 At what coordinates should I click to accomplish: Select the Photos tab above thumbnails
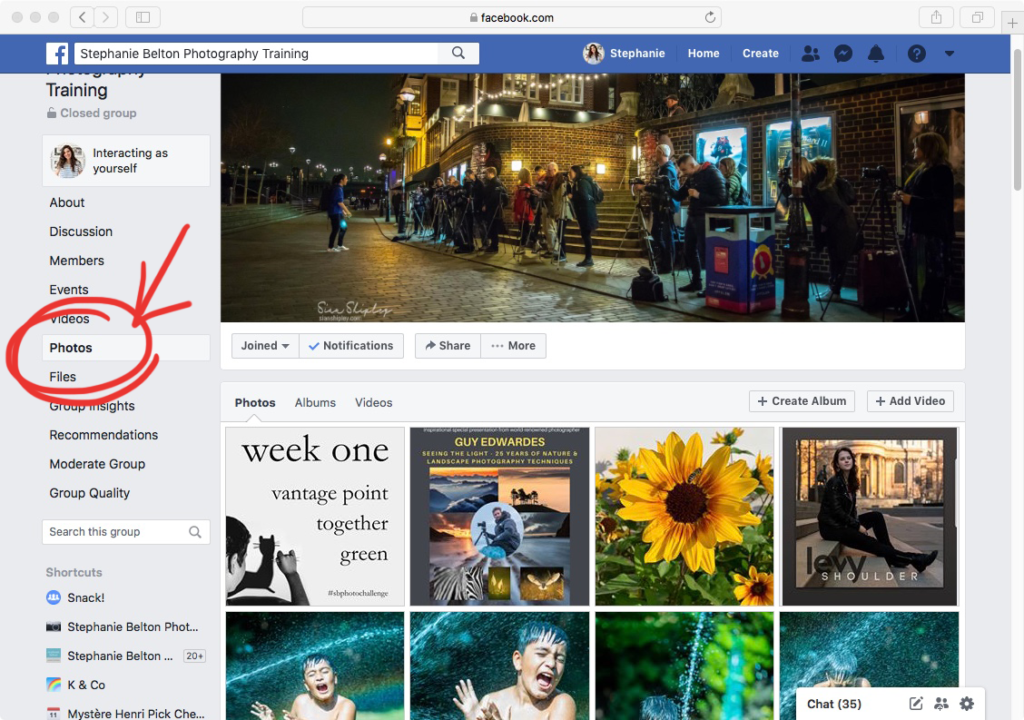255,402
